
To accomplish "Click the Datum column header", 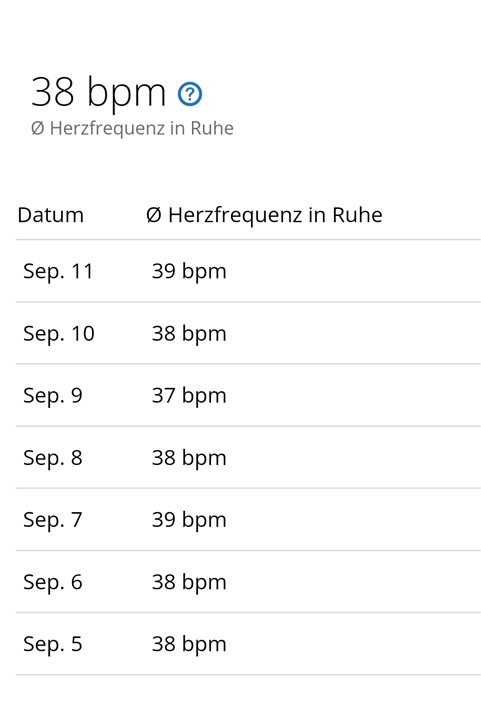I will 50,215.
